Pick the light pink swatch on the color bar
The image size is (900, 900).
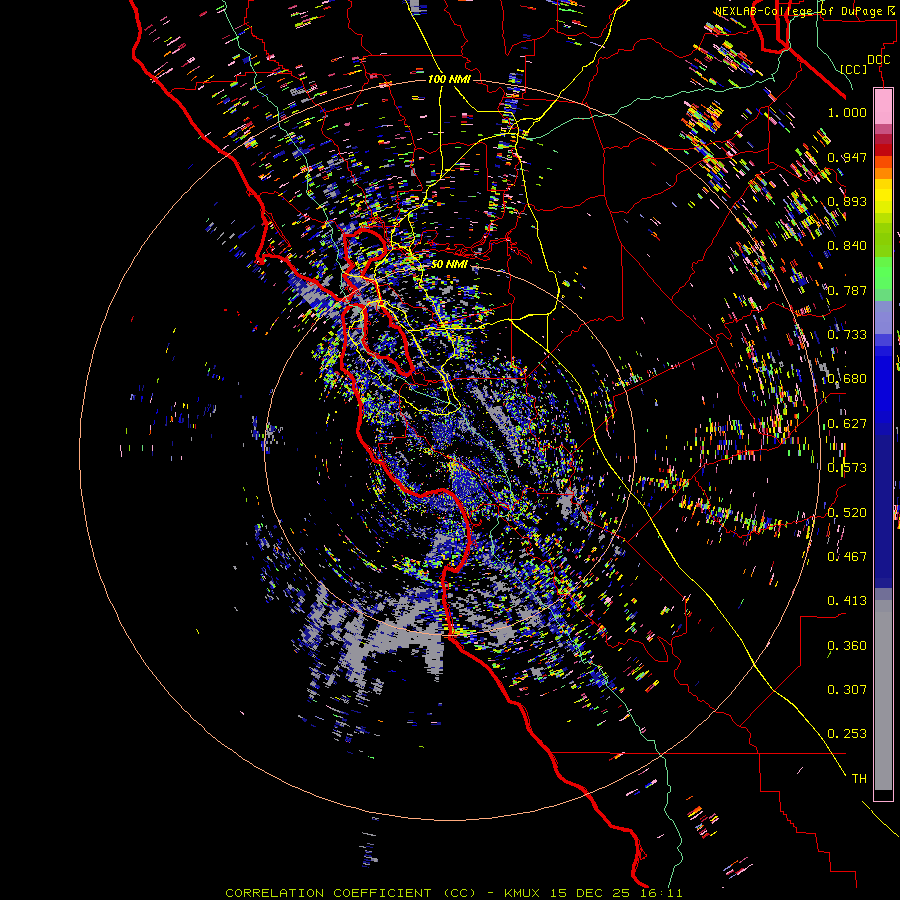click(883, 107)
